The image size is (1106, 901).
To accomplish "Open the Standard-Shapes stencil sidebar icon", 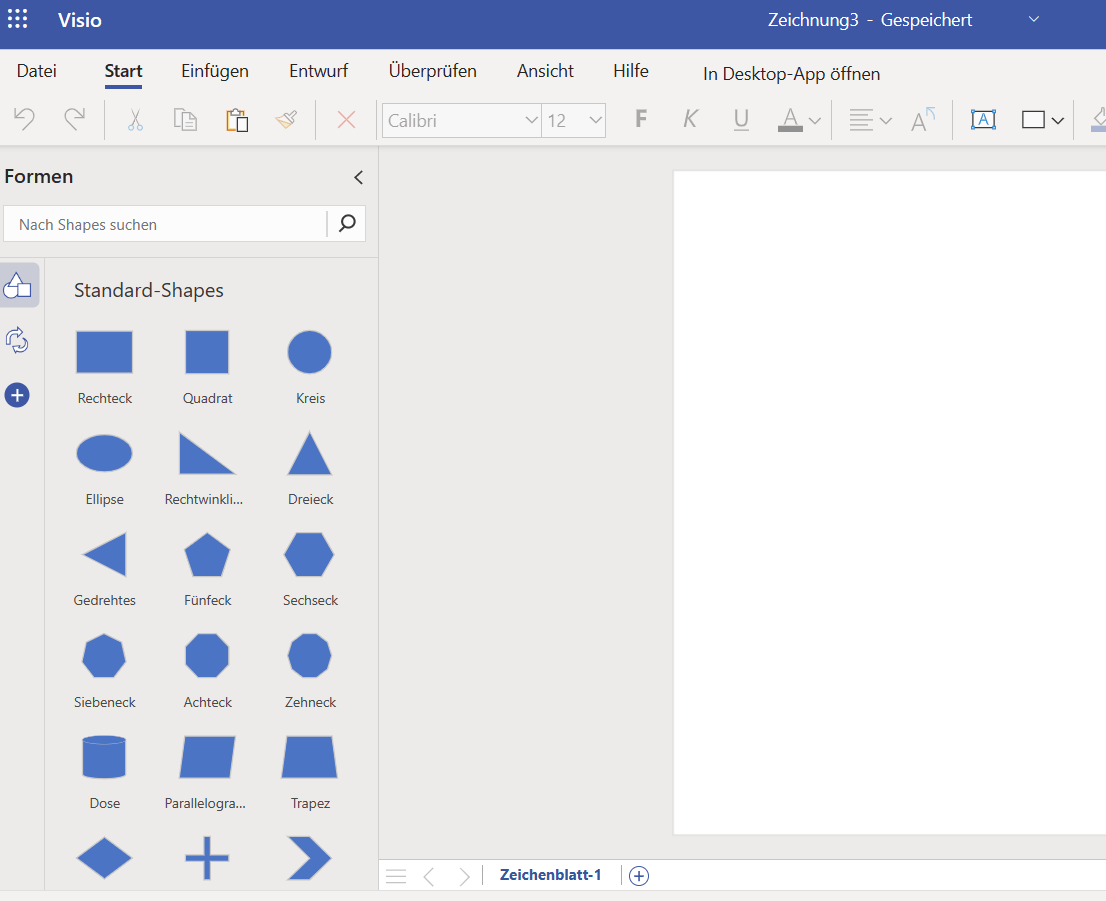I will point(18,285).
